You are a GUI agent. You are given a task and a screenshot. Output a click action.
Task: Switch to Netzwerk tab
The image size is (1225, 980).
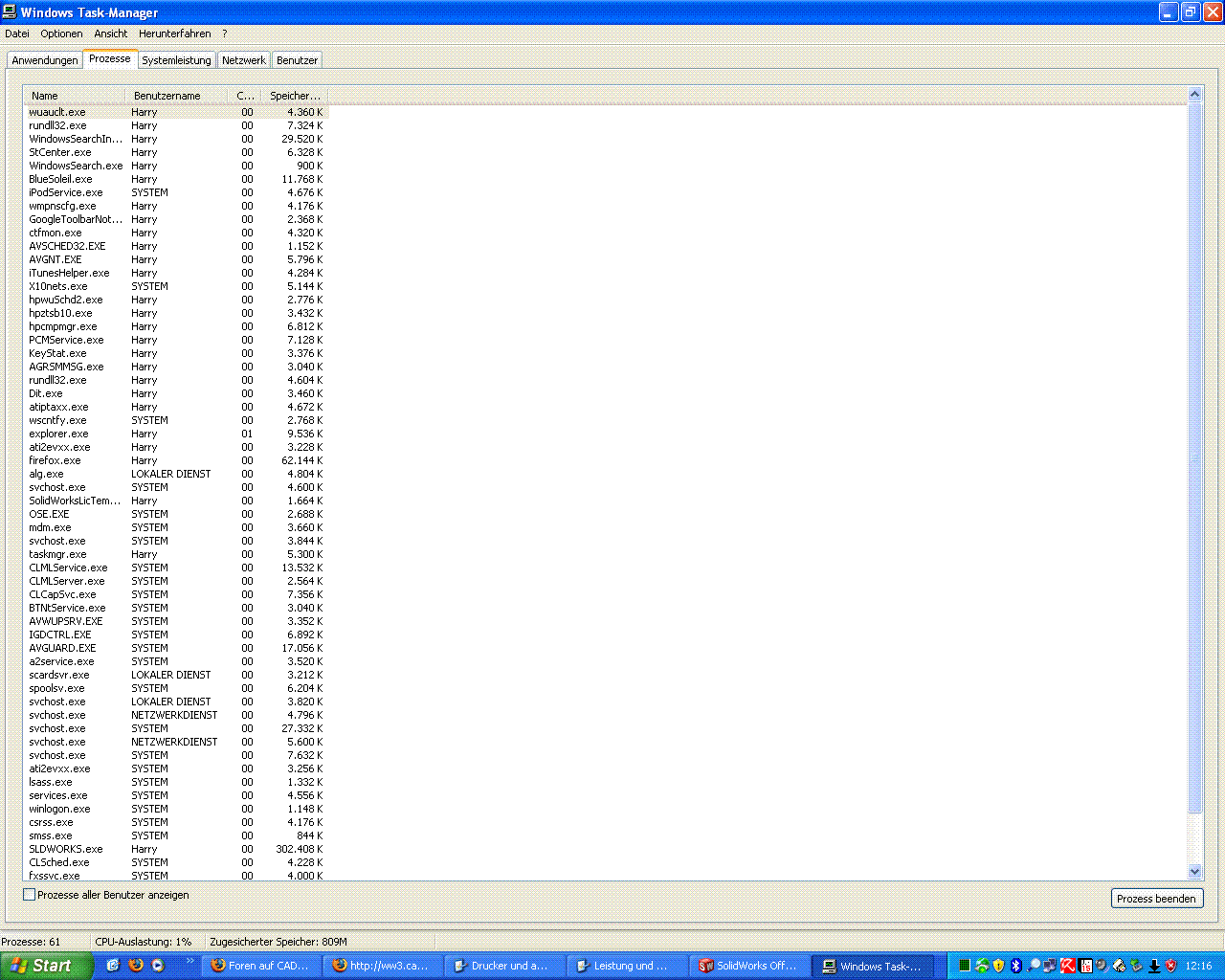(x=244, y=60)
